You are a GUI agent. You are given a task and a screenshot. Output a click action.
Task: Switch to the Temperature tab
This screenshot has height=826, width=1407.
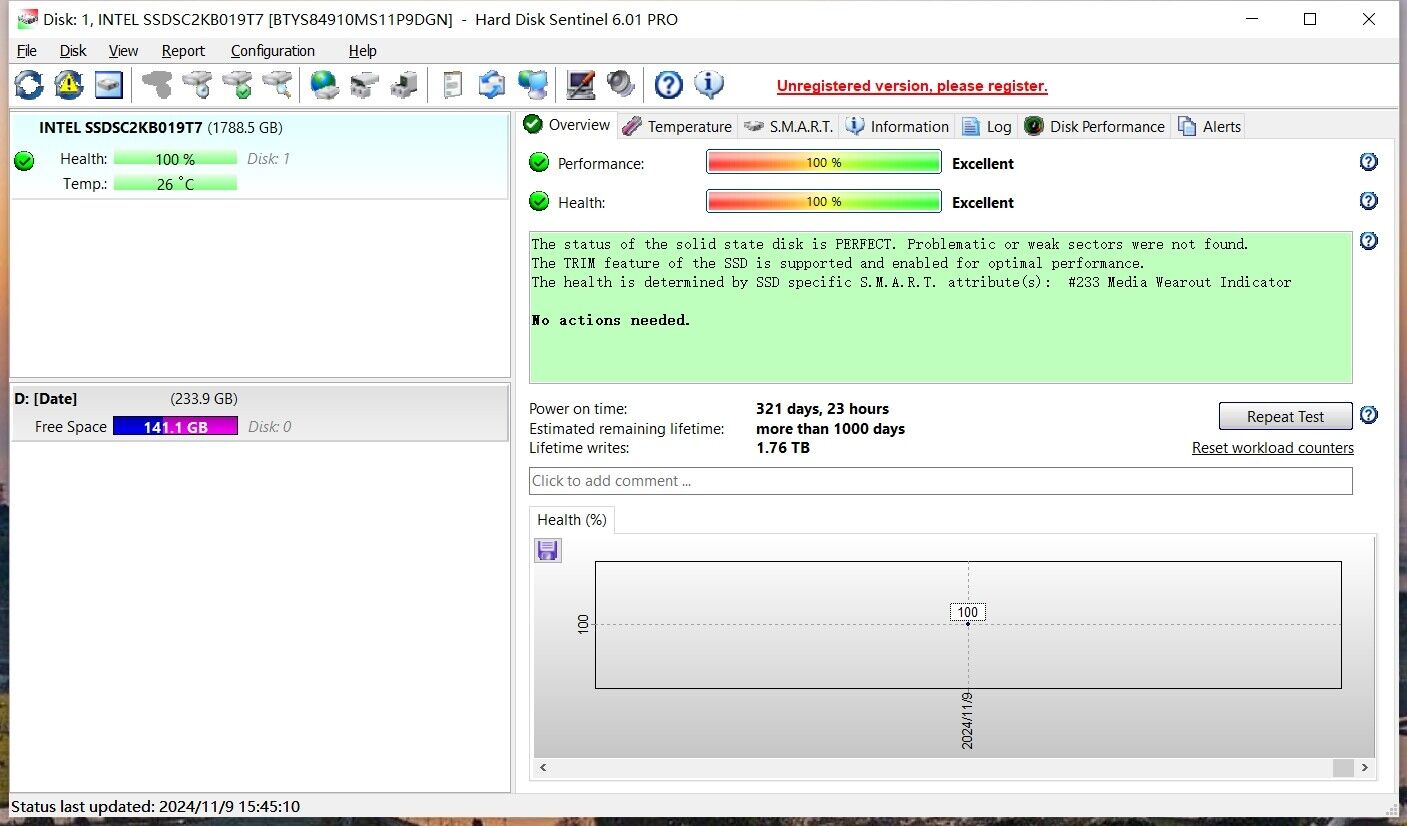coord(678,126)
